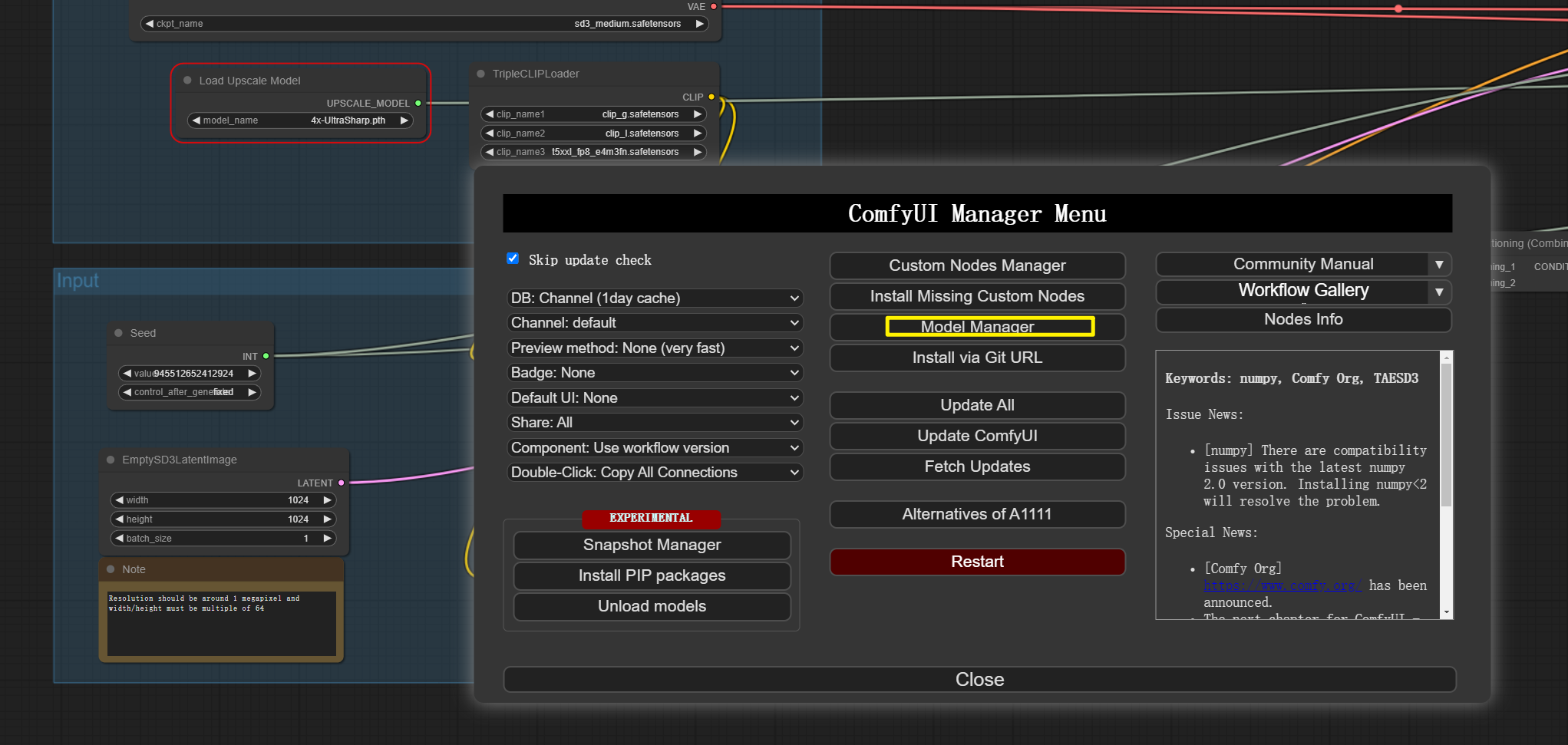The height and width of the screenshot is (745, 1568).
Task: Click left arrow of model_name widget
Action: (196, 120)
